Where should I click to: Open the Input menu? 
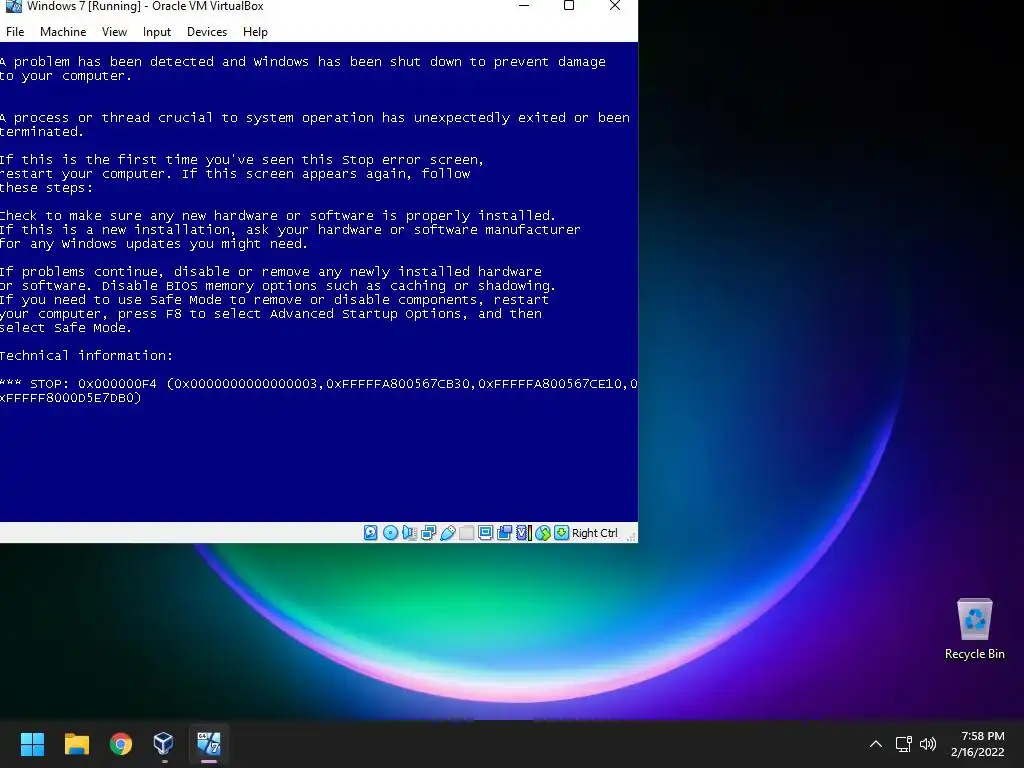coord(157,31)
